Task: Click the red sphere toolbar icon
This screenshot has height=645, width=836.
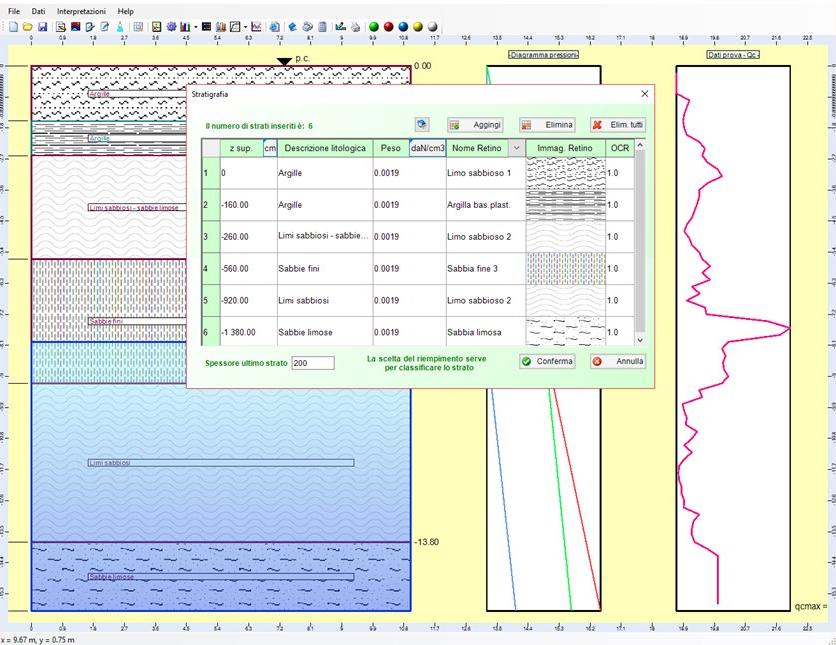Action: click(388, 27)
